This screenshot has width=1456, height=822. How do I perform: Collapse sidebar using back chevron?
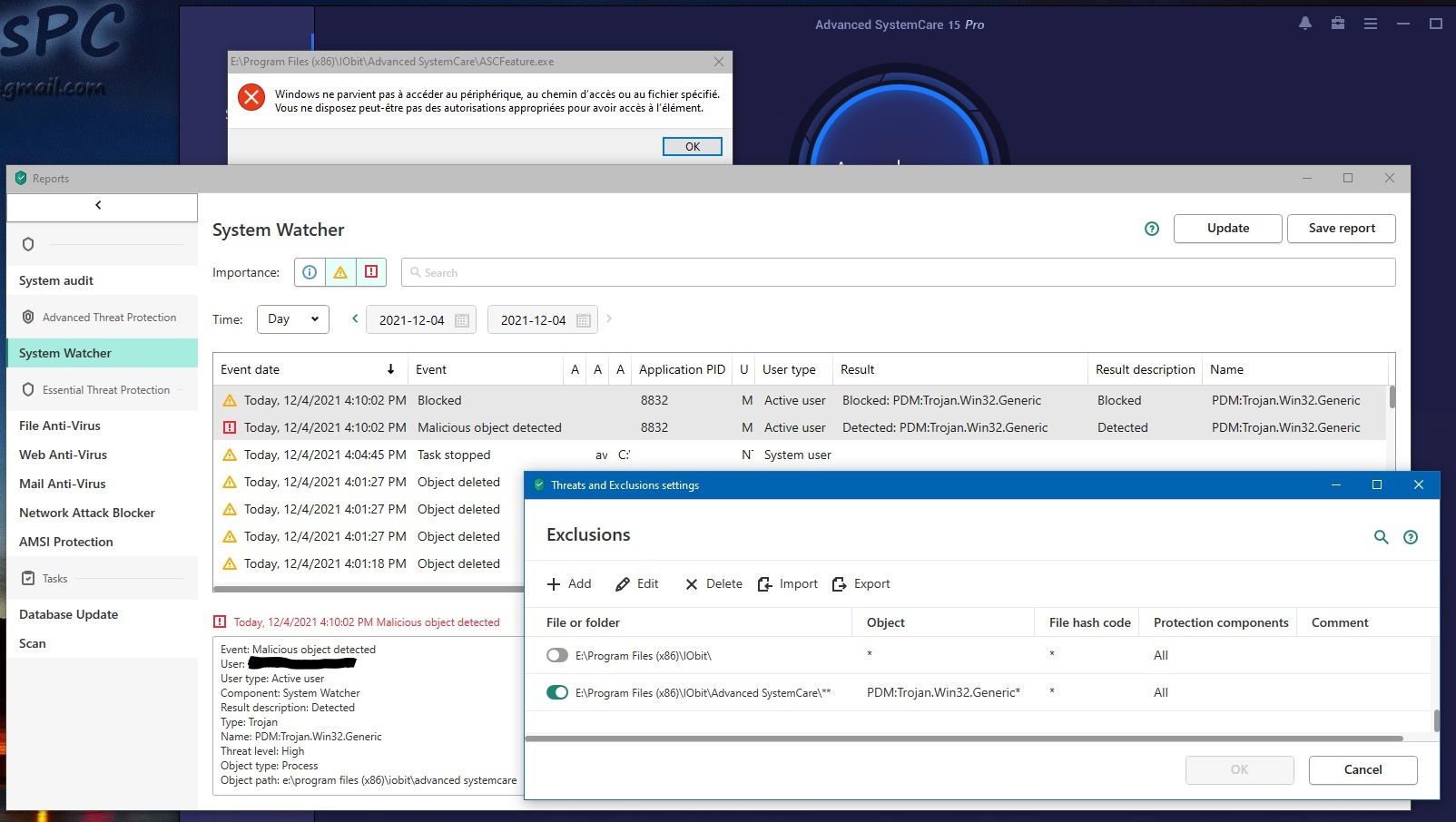[x=98, y=206]
